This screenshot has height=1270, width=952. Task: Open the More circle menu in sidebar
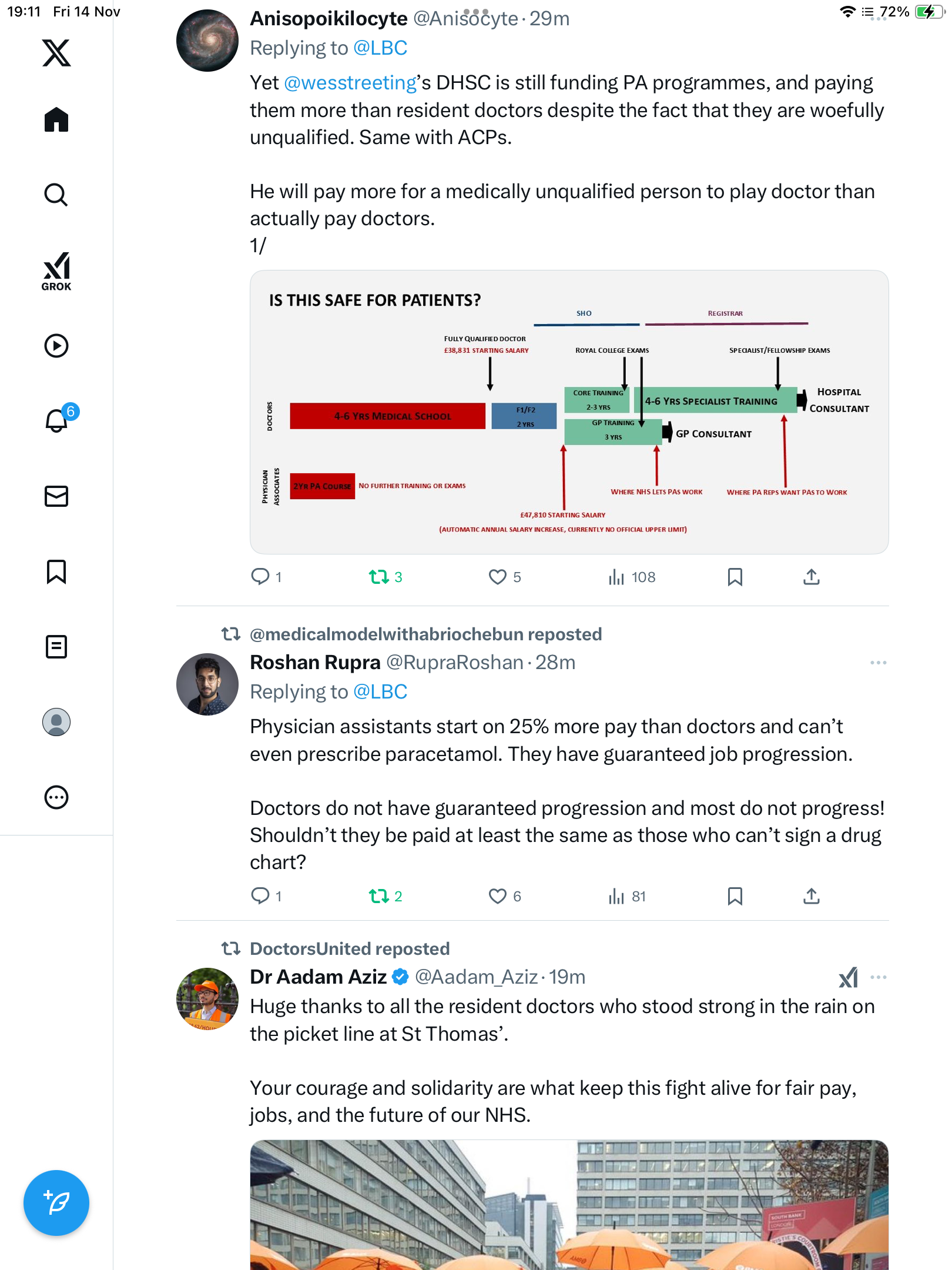coord(56,797)
